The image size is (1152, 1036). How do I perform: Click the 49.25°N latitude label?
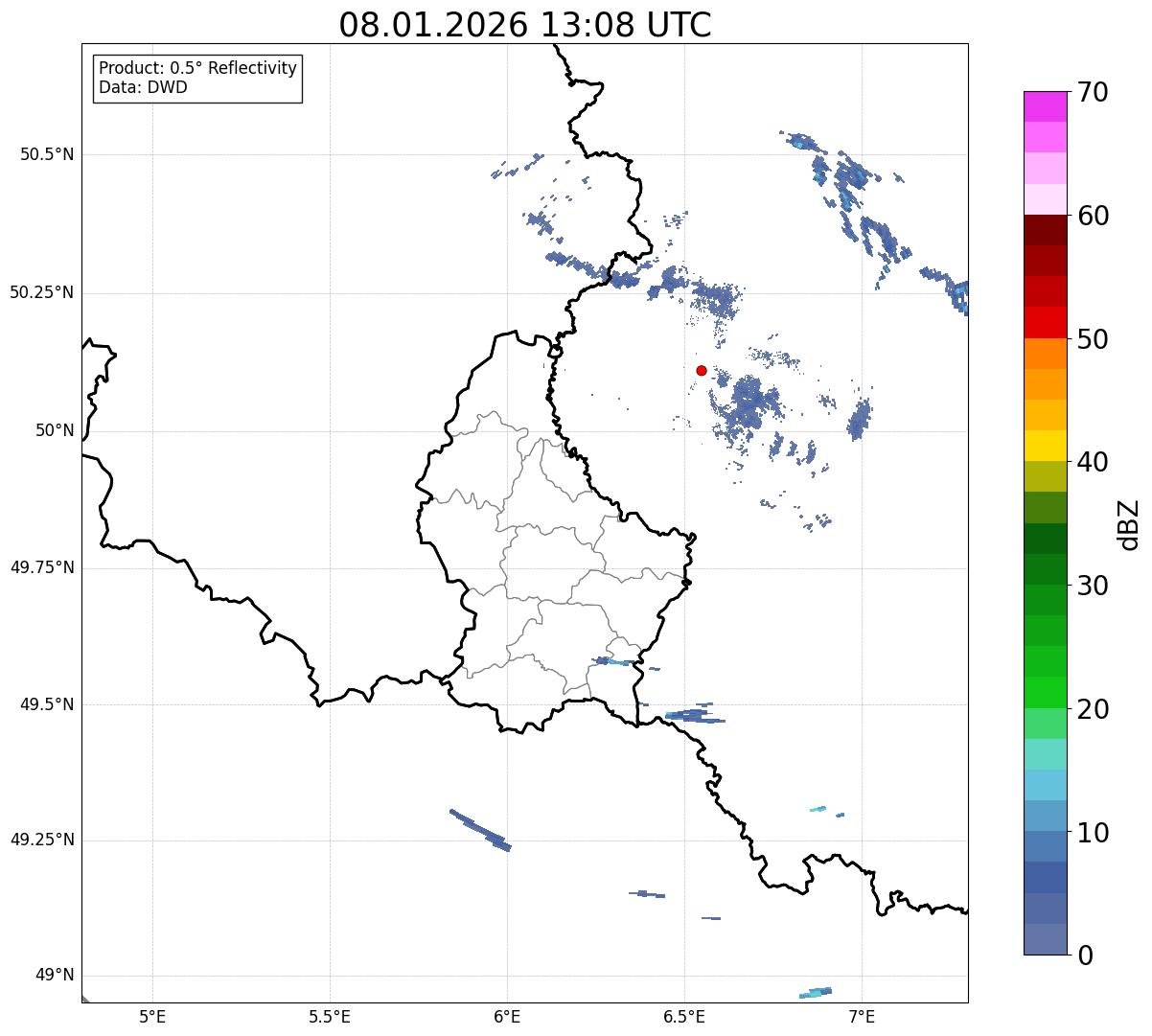(x=42, y=840)
